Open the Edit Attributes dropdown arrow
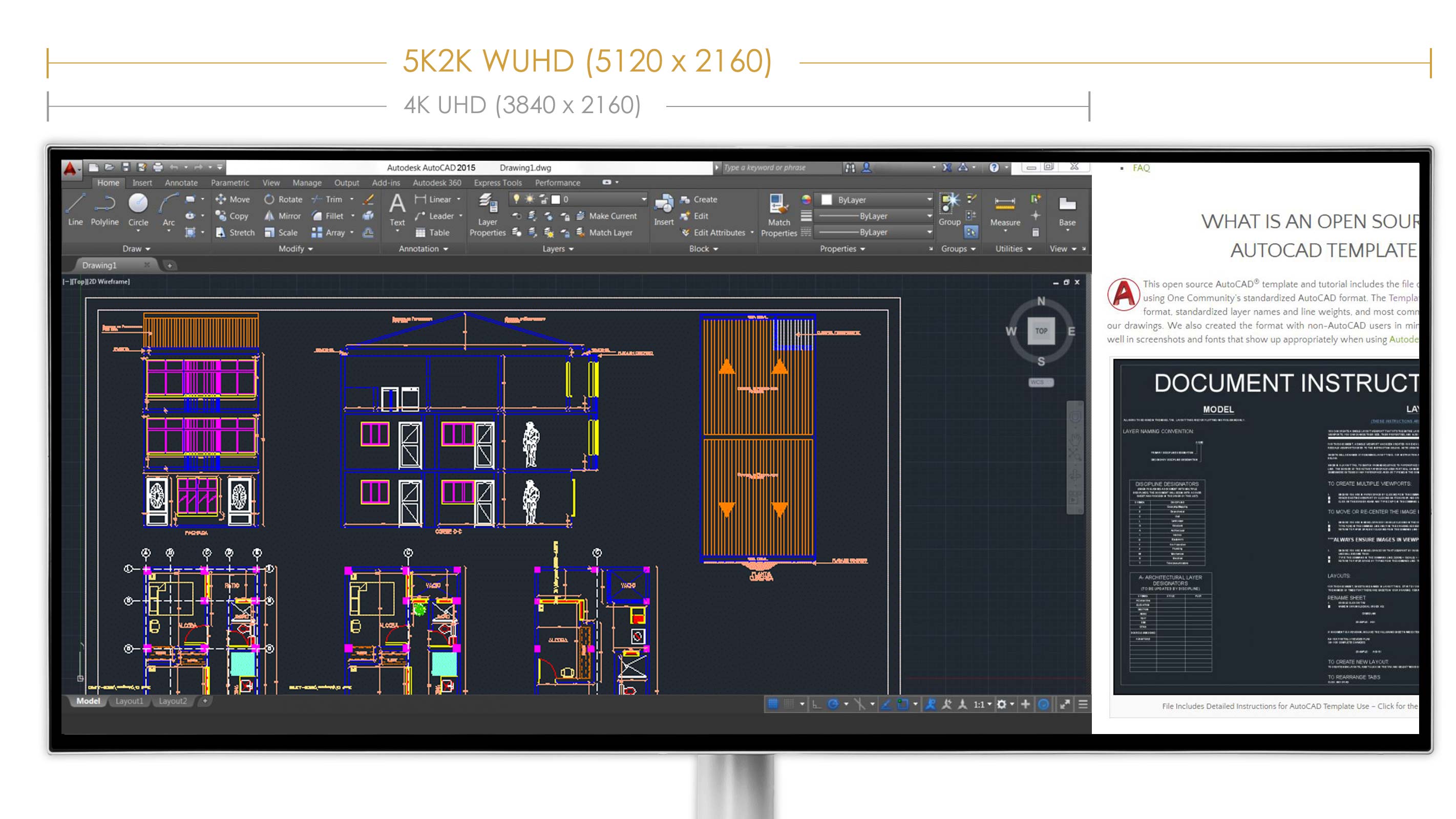The width and height of the screenshot is (1456, 819). click(x=752, y=232)
